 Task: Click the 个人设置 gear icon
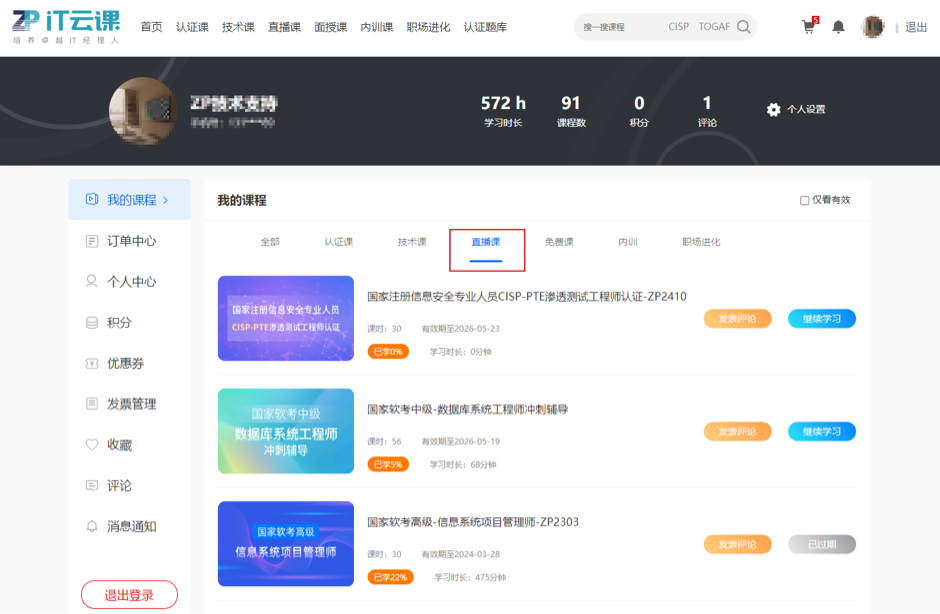pos(773,110)
